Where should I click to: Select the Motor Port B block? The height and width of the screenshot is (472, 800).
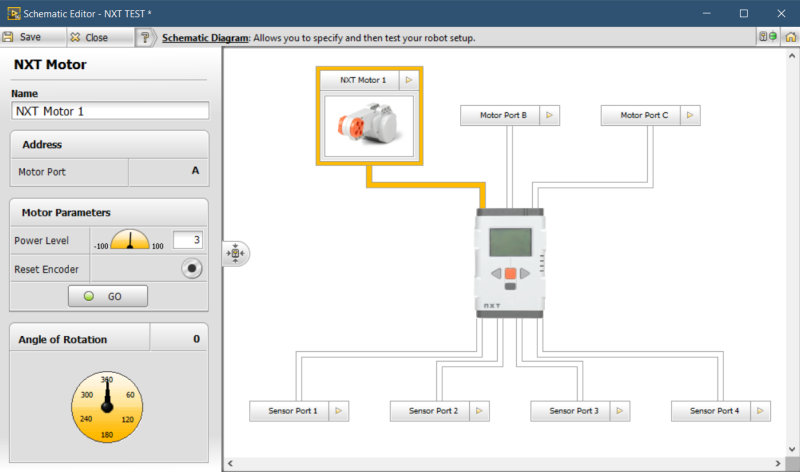500,115
